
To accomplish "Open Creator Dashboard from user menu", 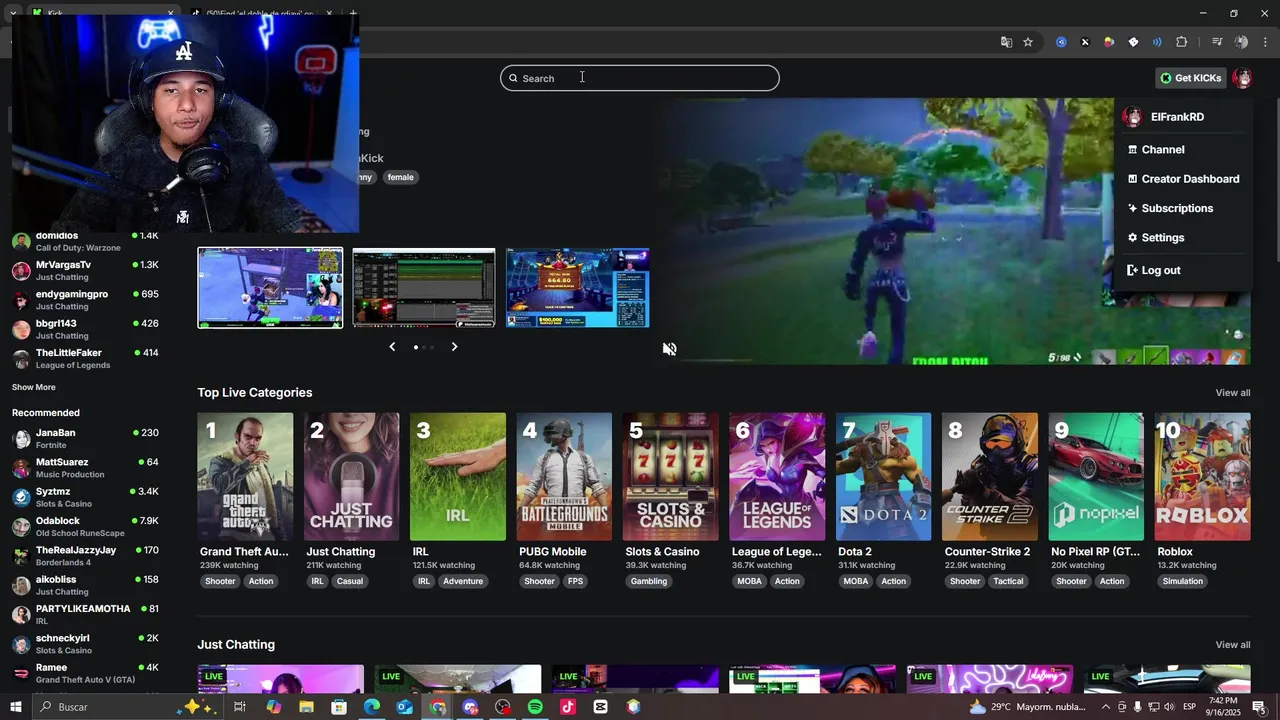I will coord(1182,179).
